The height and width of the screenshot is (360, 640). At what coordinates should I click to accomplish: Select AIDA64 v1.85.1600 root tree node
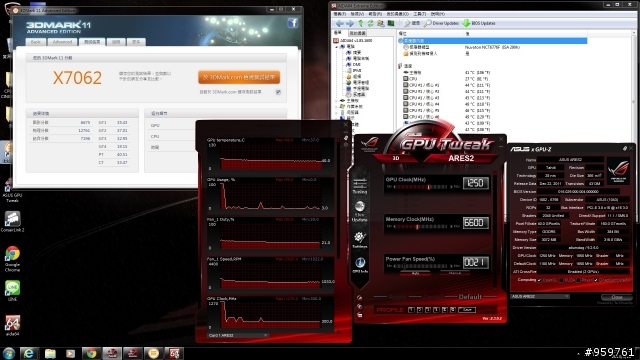click(x=353, y=41)
